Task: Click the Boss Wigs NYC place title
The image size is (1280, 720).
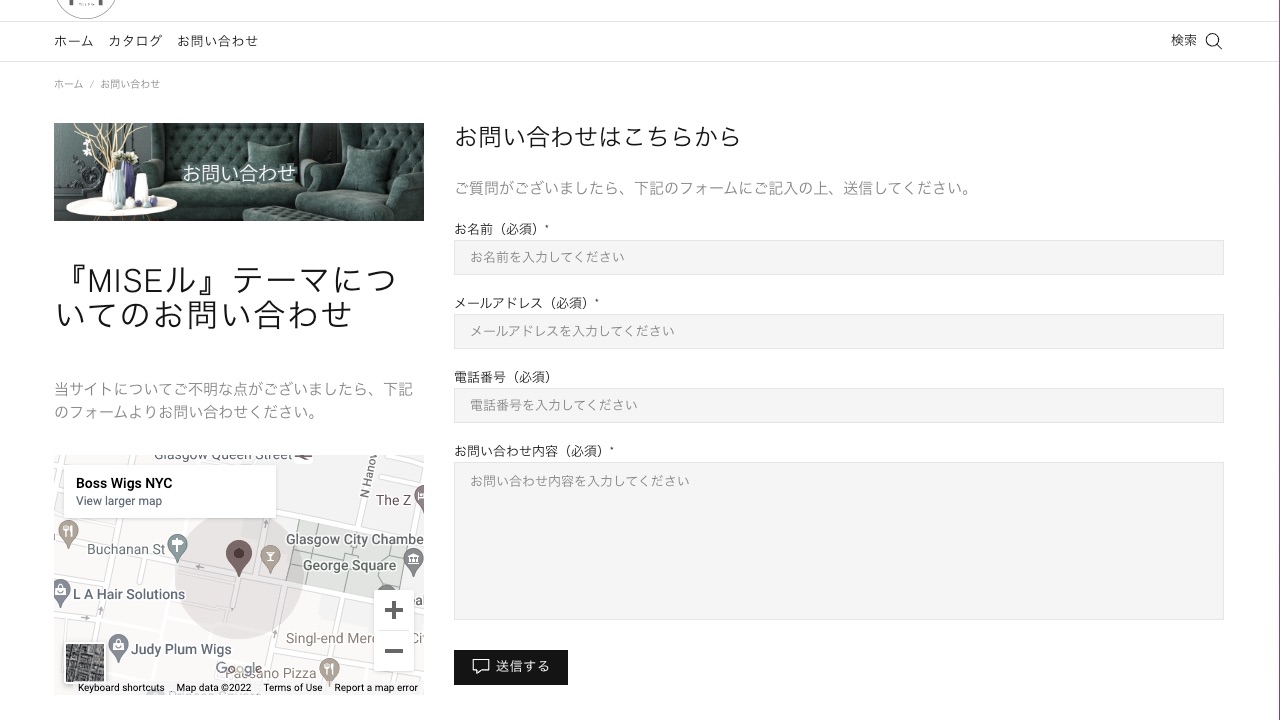Action: [124, 483]
